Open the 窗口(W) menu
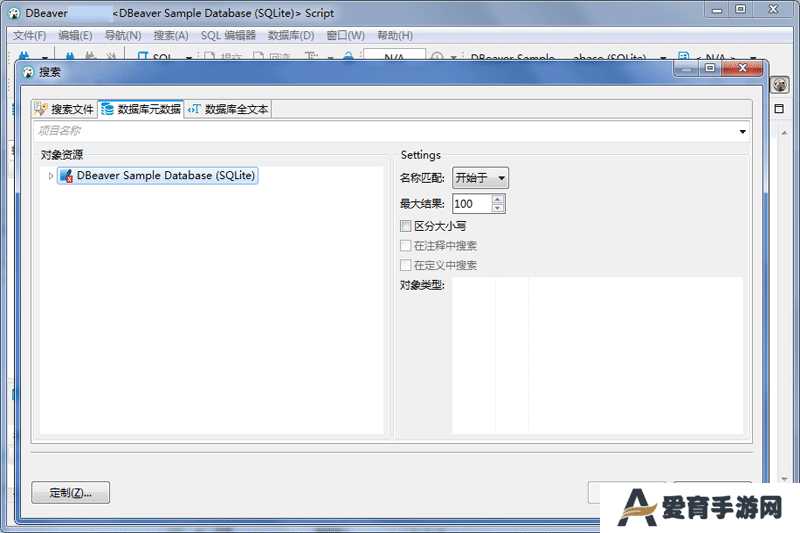The width and height of the screenshot is (800, 533). point(345,35)
